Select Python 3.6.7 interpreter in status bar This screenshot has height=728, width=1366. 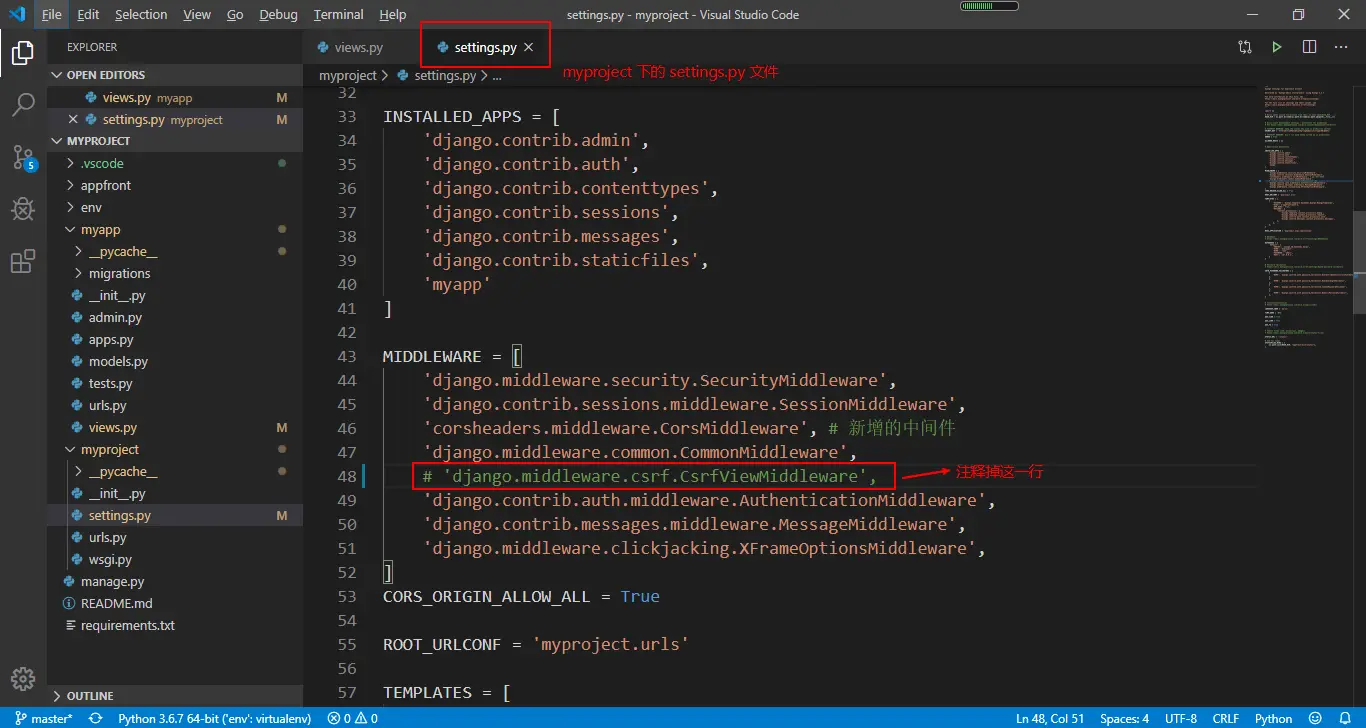(x=215, y=718)
